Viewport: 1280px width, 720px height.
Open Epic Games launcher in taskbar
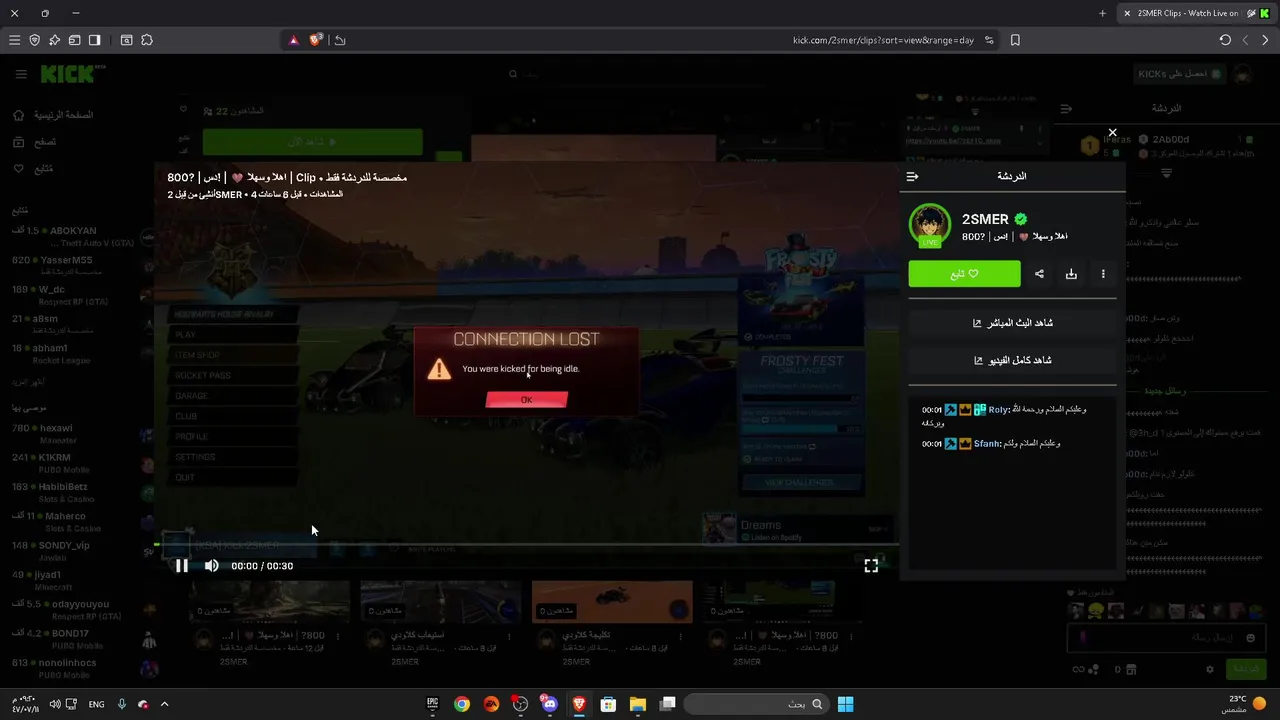433,704
